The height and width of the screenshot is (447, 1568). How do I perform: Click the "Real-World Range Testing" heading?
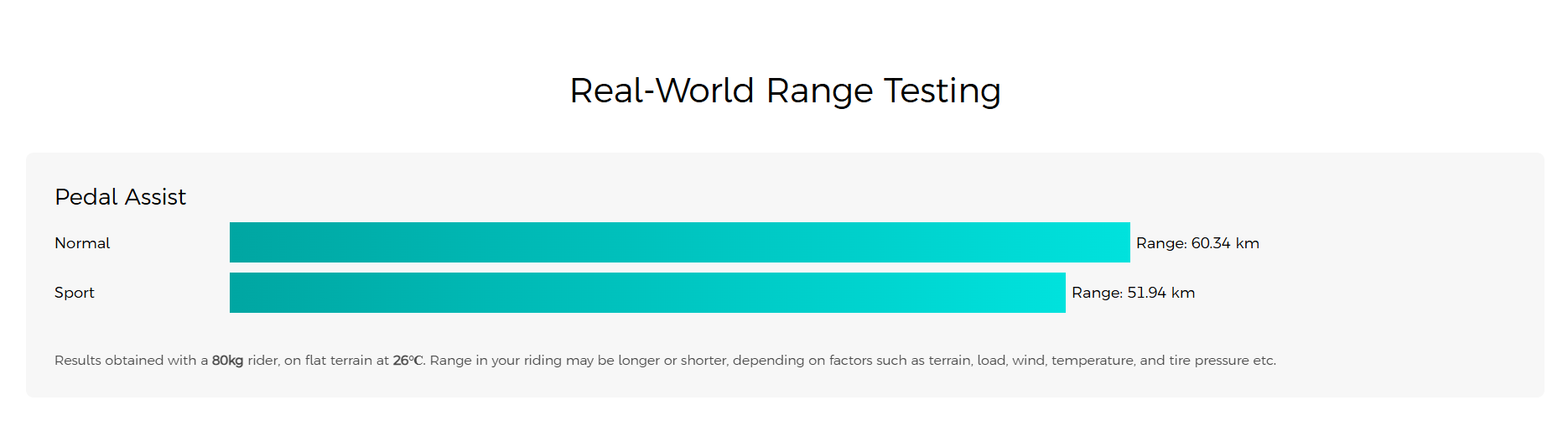[785, 91]
